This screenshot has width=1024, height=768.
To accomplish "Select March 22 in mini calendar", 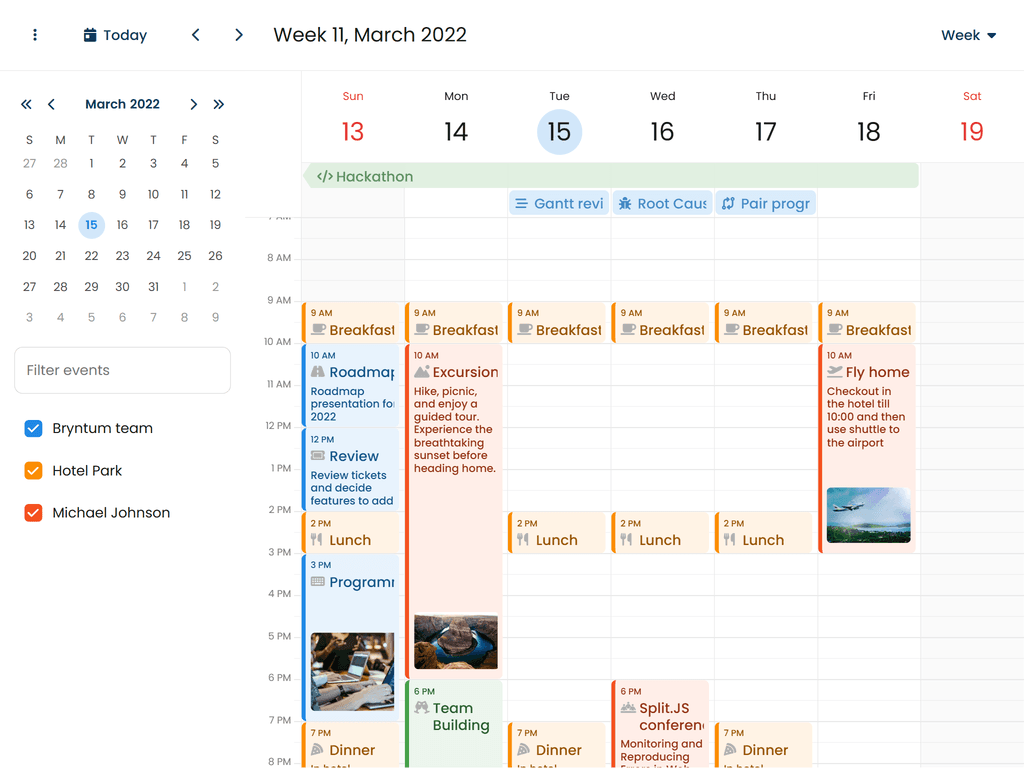I will pyautogui.click(x=91, y=256).
